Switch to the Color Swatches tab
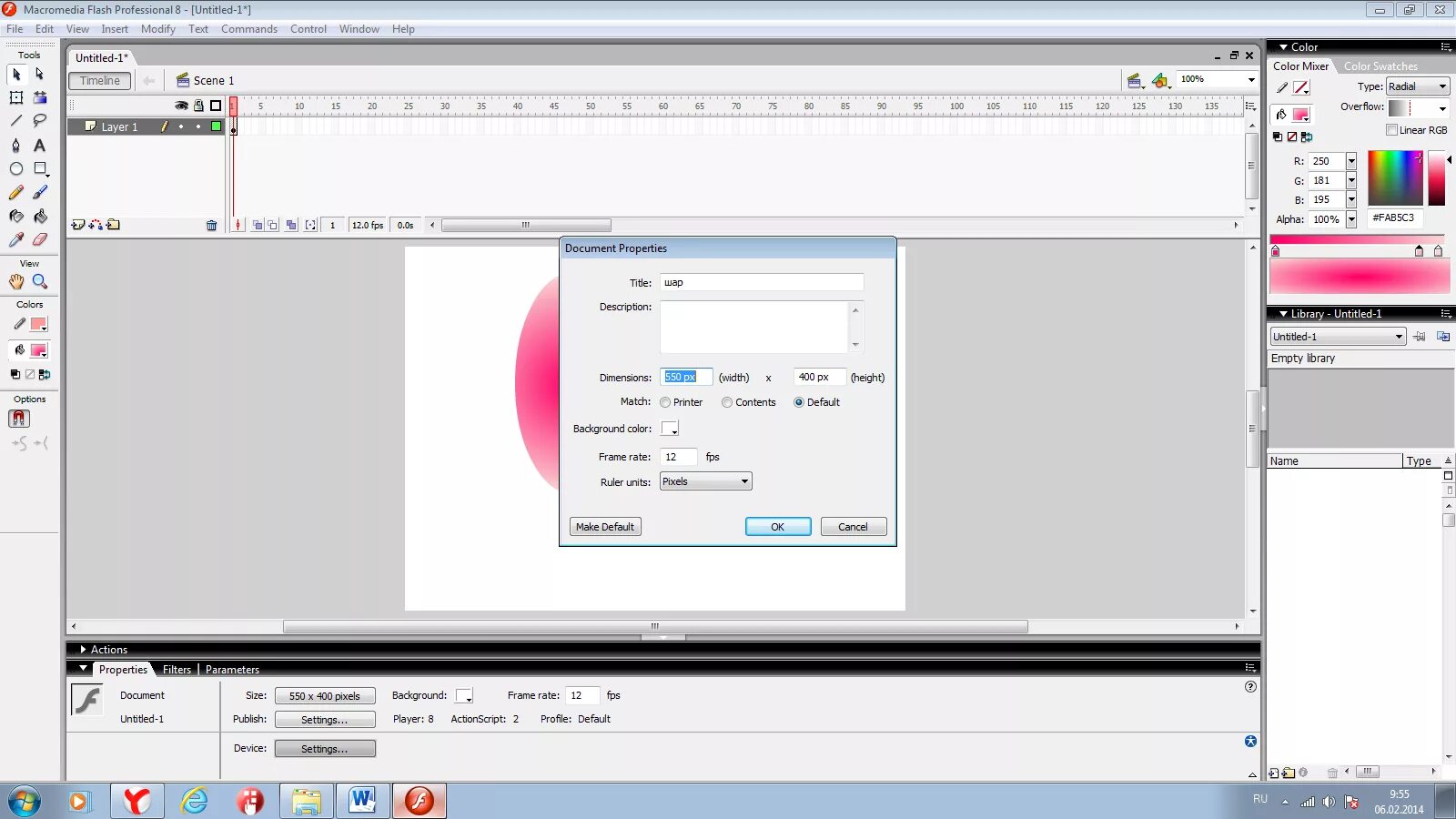 point(1380,66)
